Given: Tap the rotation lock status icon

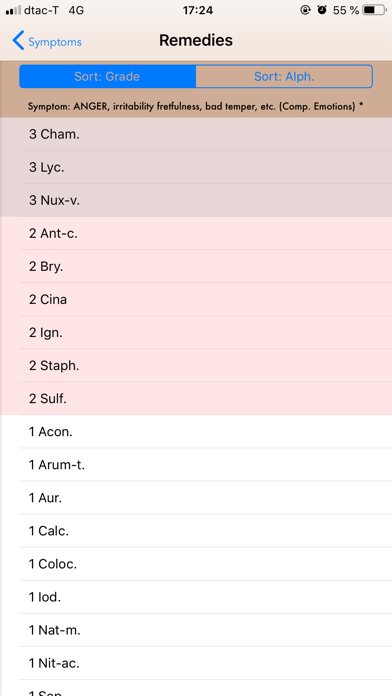Looking at the screenshot, I should 305,10.
